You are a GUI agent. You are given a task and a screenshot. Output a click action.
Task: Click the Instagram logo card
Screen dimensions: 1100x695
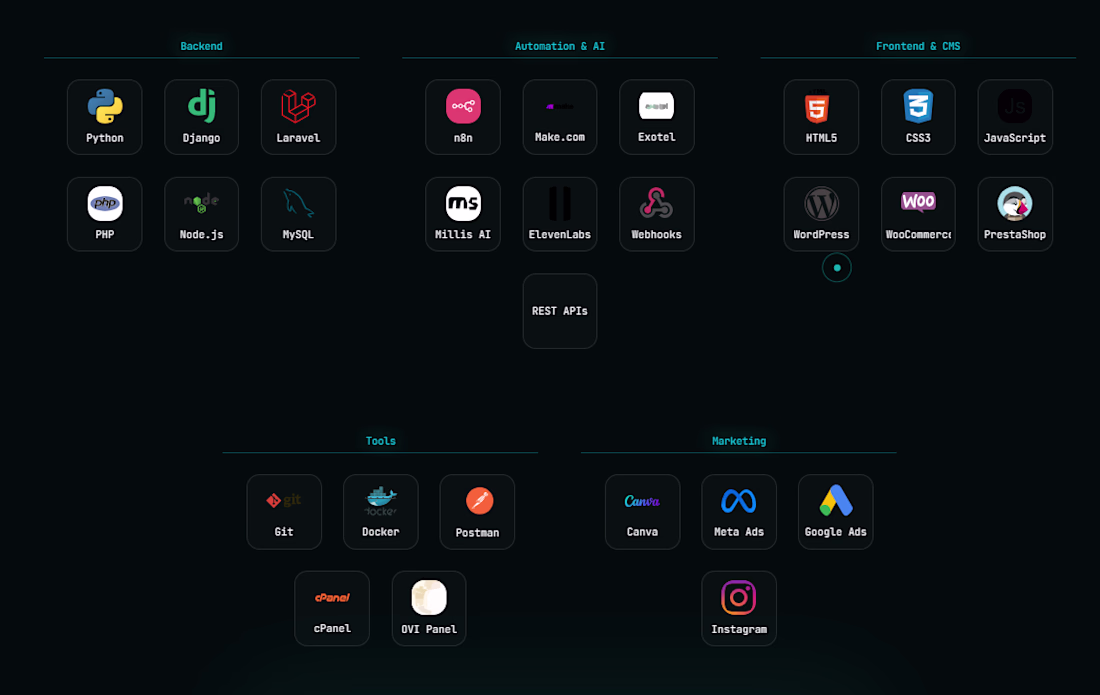739,609
